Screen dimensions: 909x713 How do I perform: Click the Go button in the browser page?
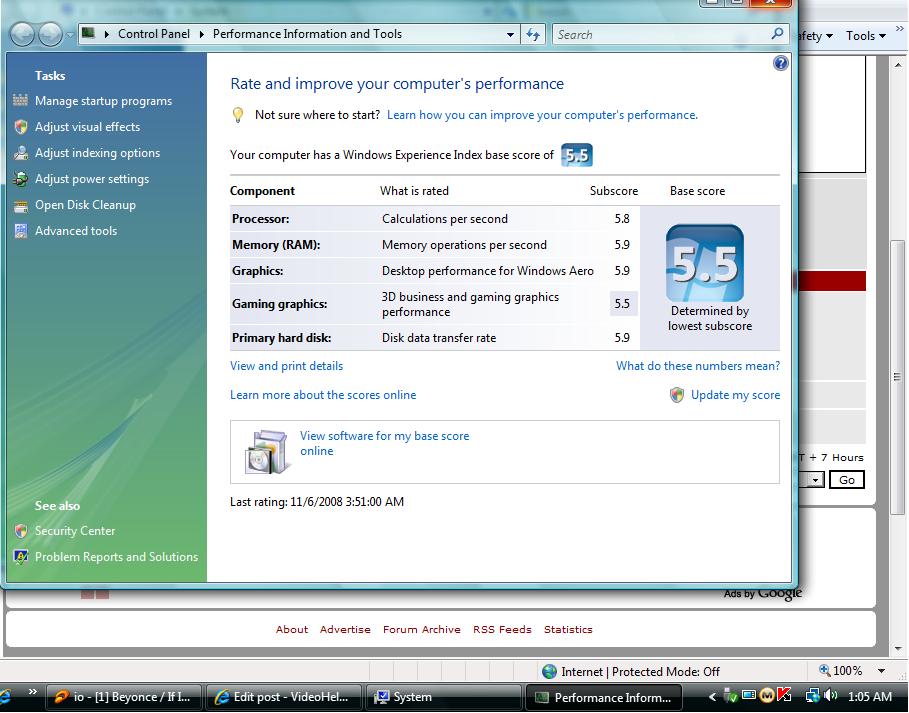846,480
